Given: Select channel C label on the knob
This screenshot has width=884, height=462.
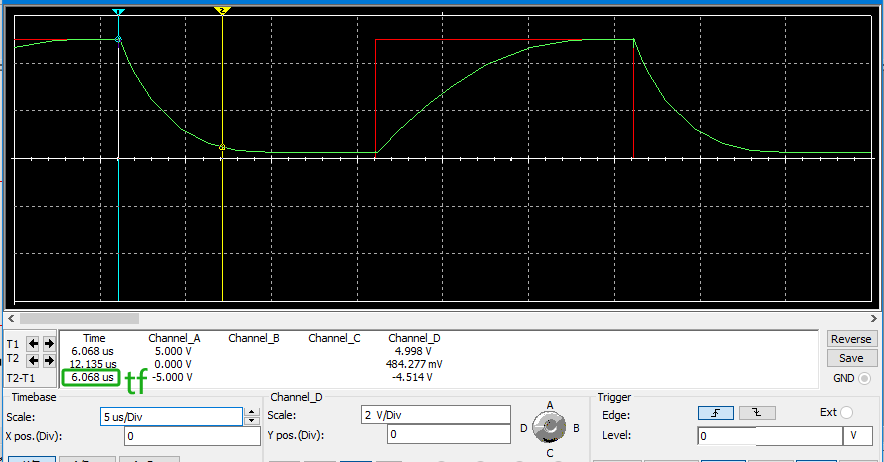Looking at the screenshot, I should [x=550, y=452].
